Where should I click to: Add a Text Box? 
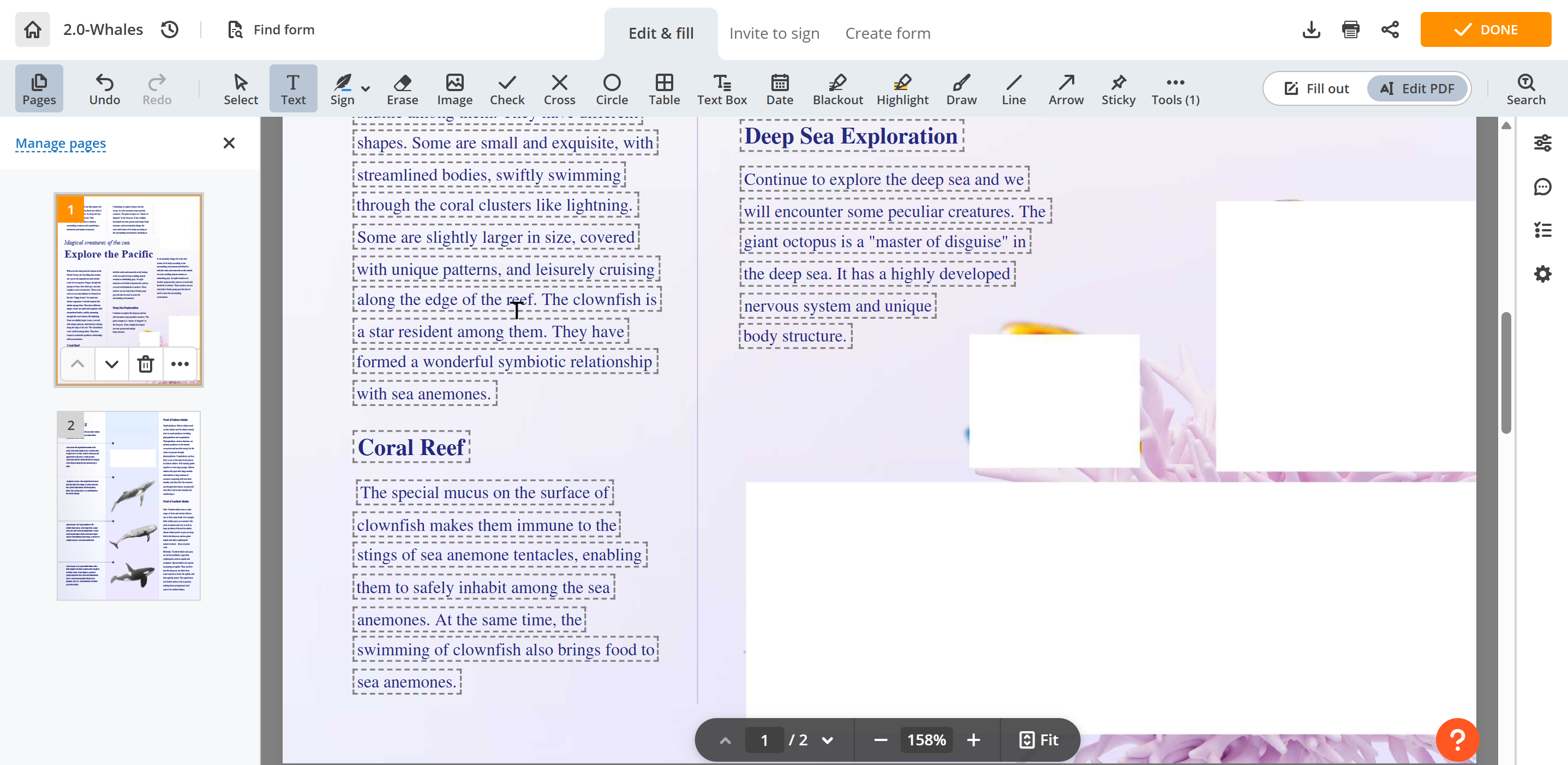click(722, 88)
